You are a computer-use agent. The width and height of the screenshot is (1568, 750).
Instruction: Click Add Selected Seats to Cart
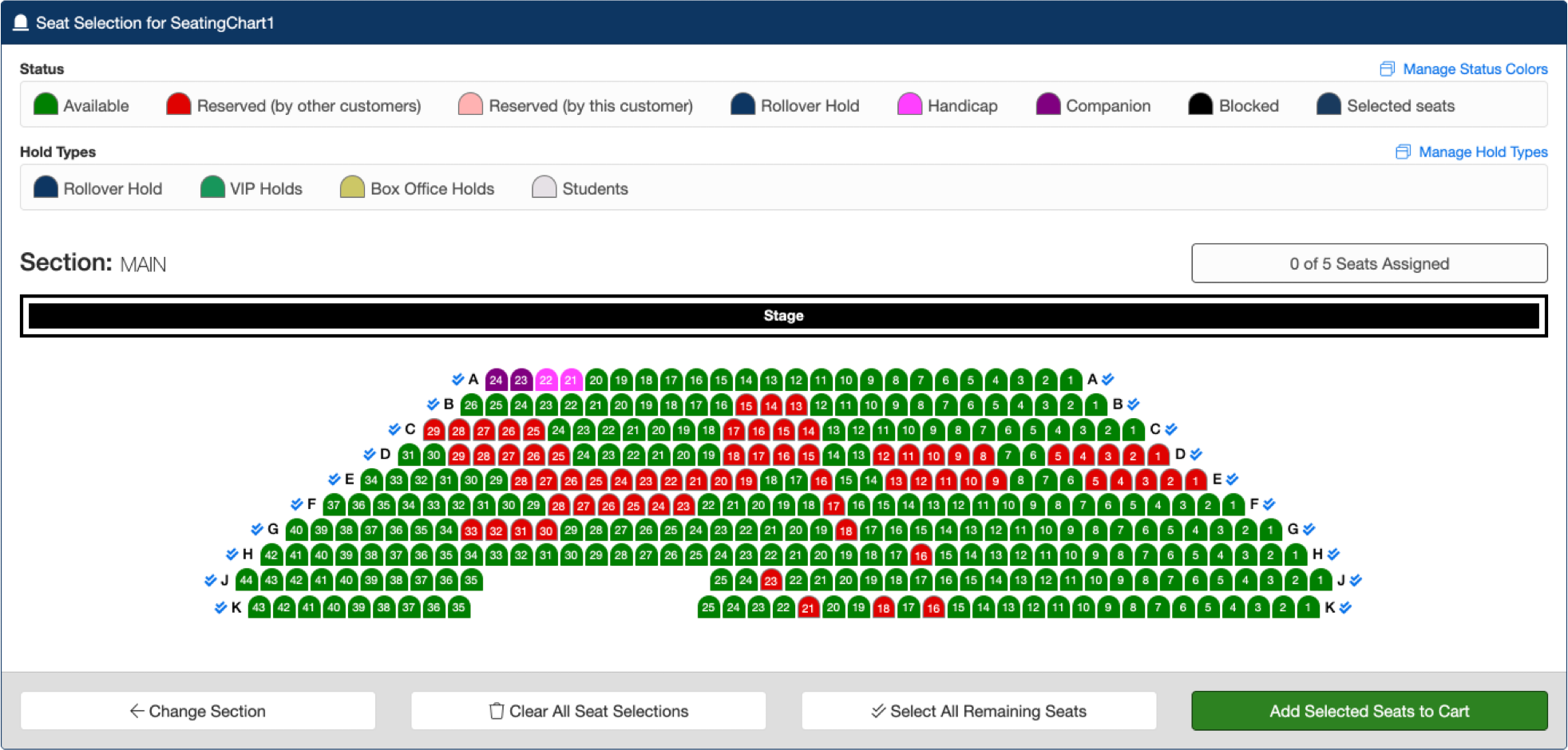1368,710
